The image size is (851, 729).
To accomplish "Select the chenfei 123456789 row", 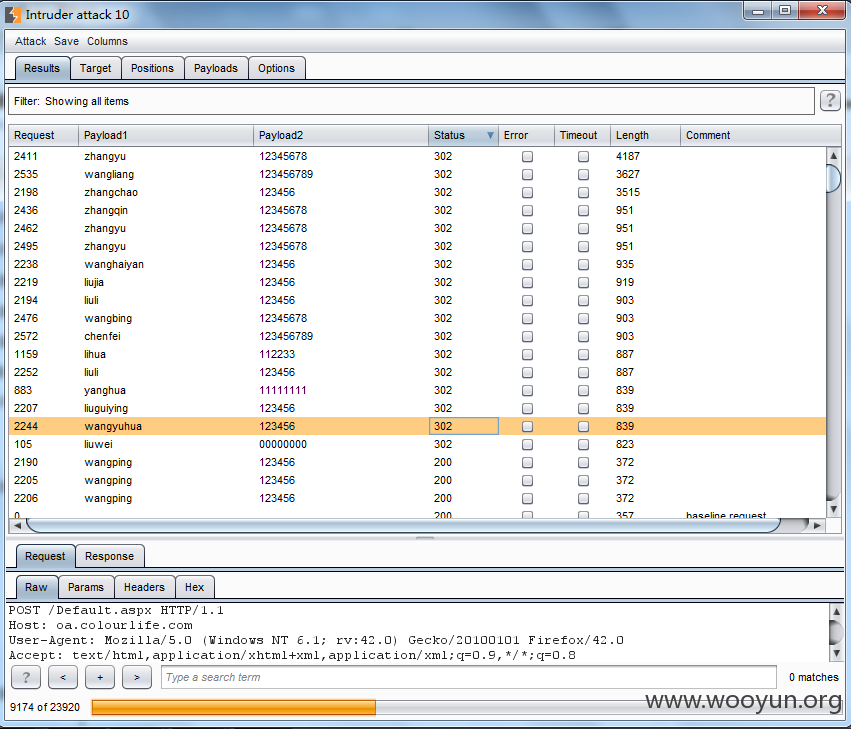I will (x=417, y=337).
